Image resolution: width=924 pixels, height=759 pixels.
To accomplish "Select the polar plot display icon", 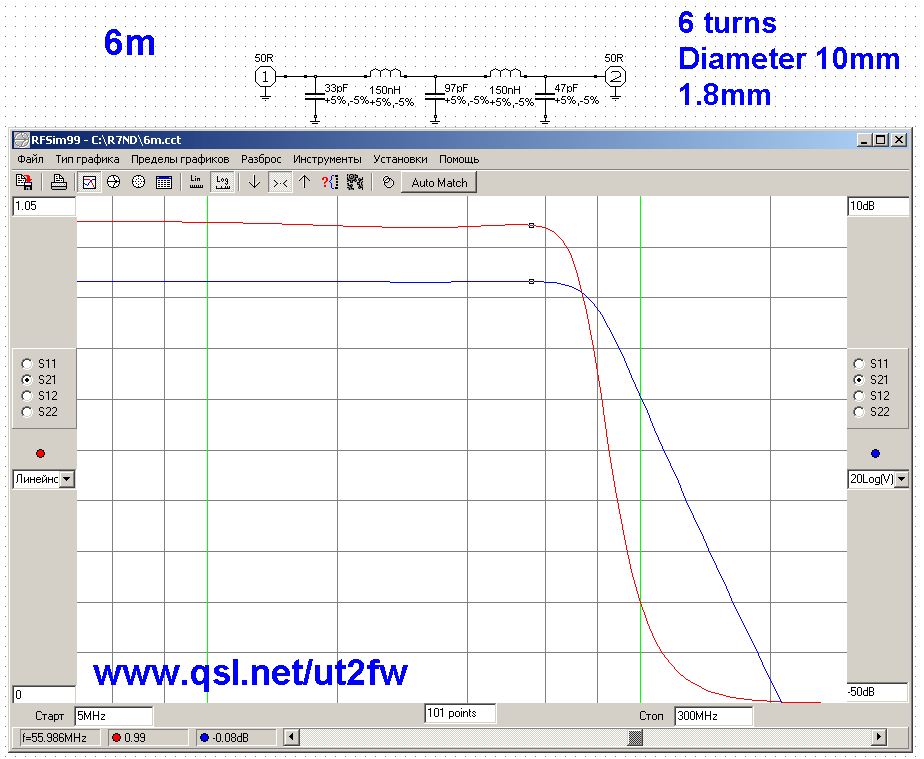I will (139, 182).
